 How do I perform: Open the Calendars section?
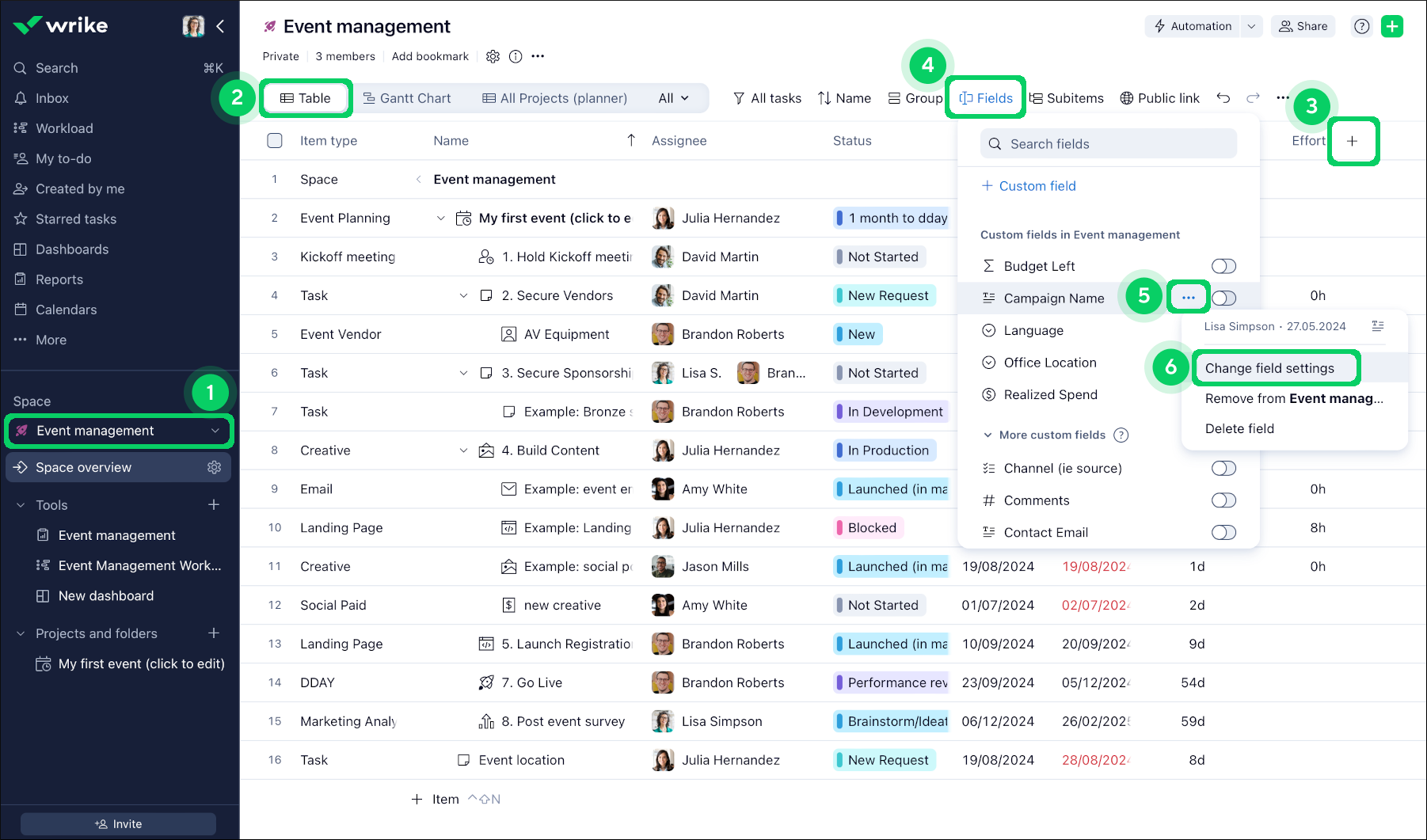pos(66,310)
